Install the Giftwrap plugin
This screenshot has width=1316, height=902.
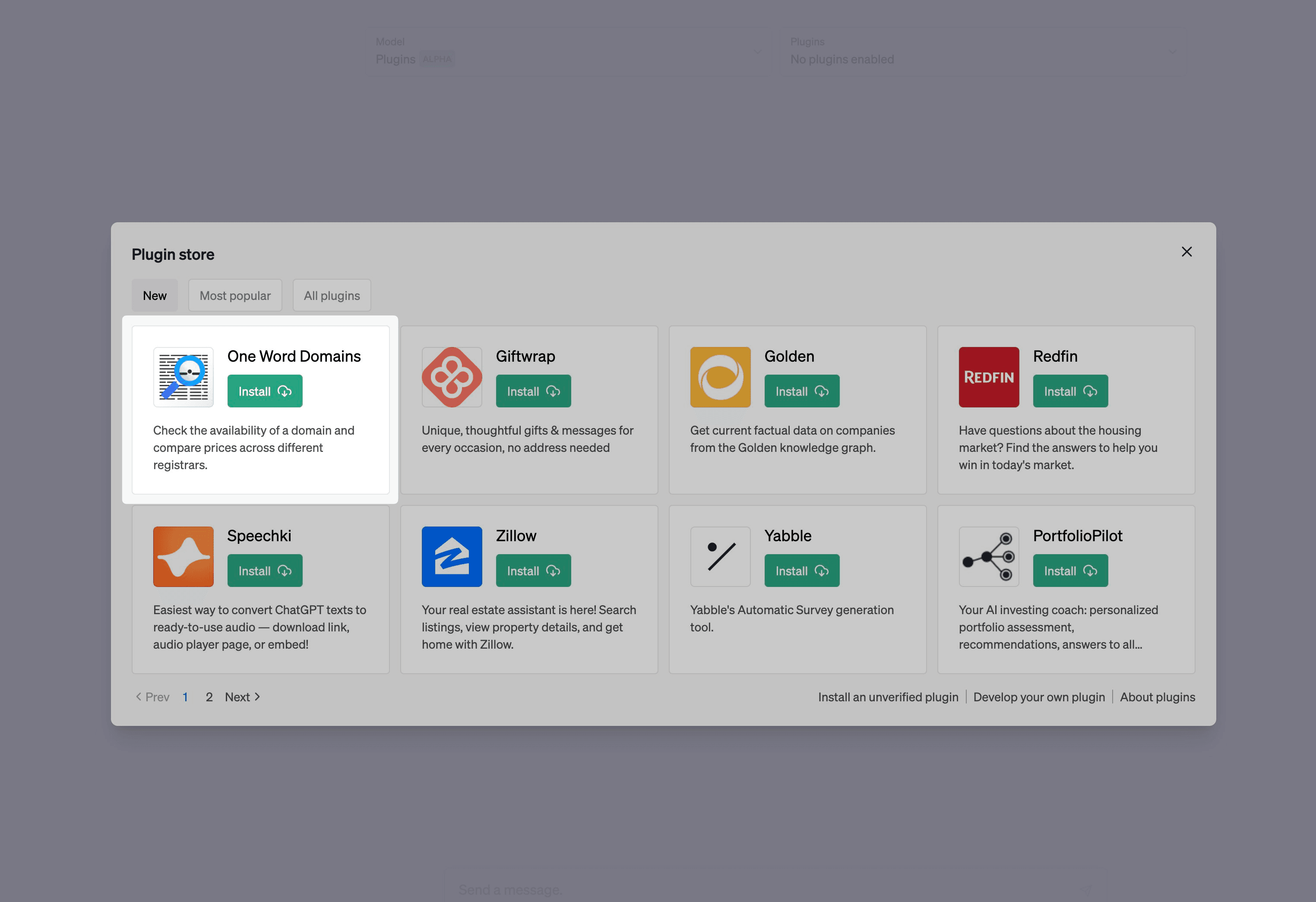[x=533, y=391]
